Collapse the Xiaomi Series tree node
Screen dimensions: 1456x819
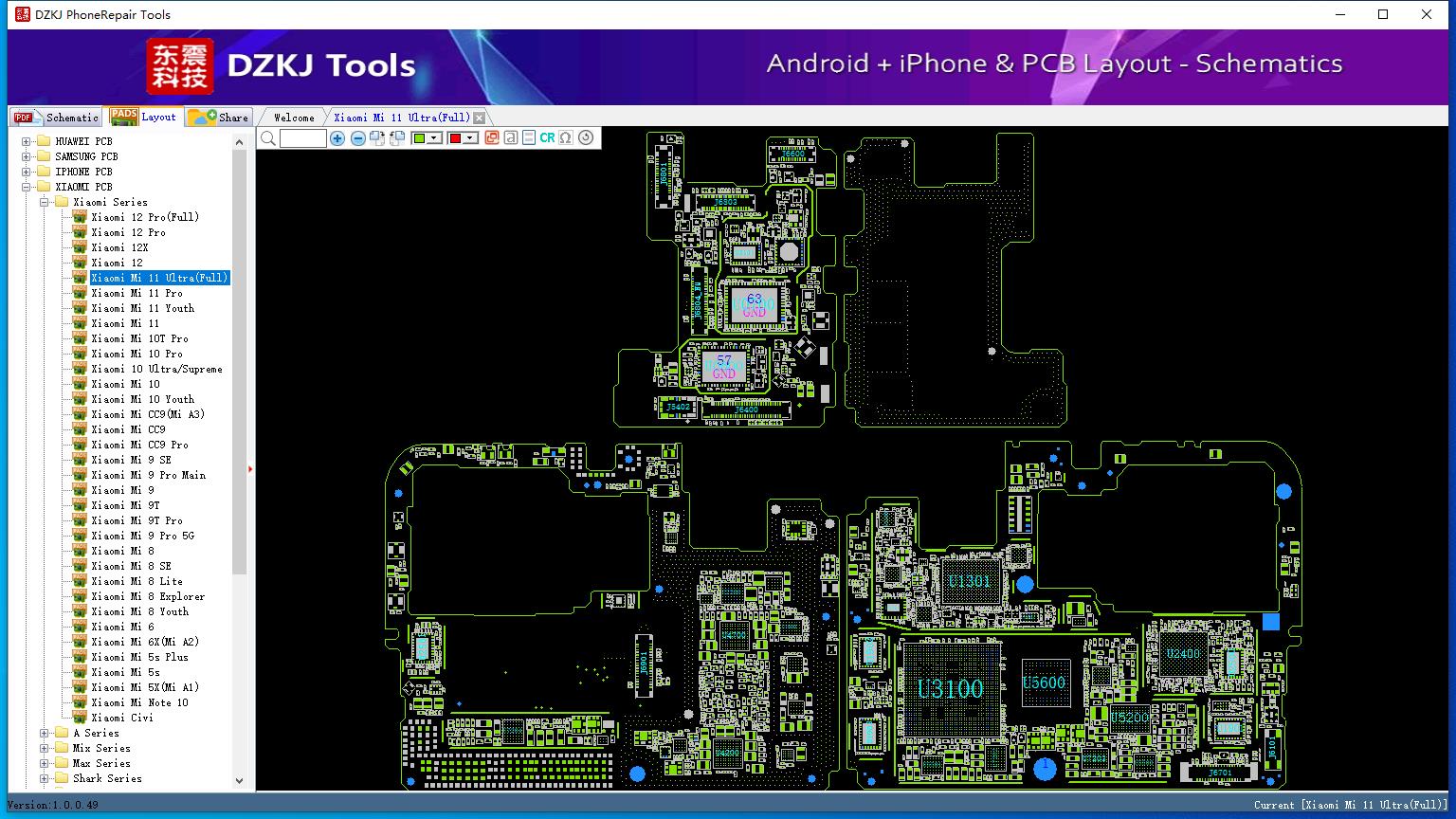45,202
